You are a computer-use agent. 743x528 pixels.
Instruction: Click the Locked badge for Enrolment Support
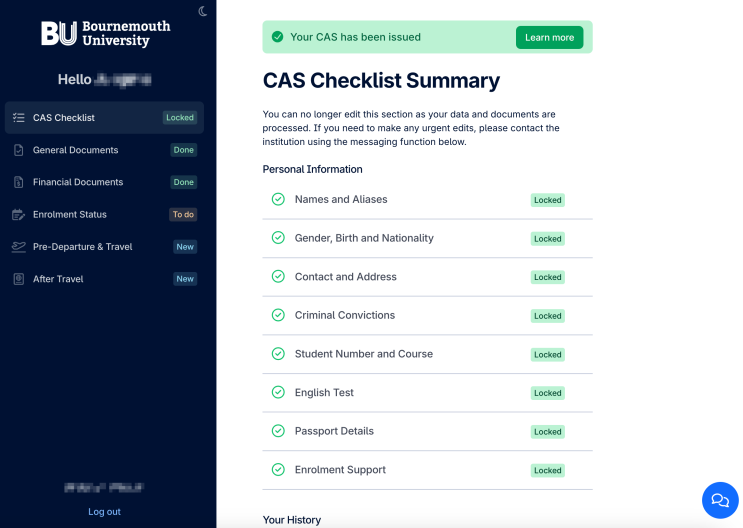click(x=548, y=471)
